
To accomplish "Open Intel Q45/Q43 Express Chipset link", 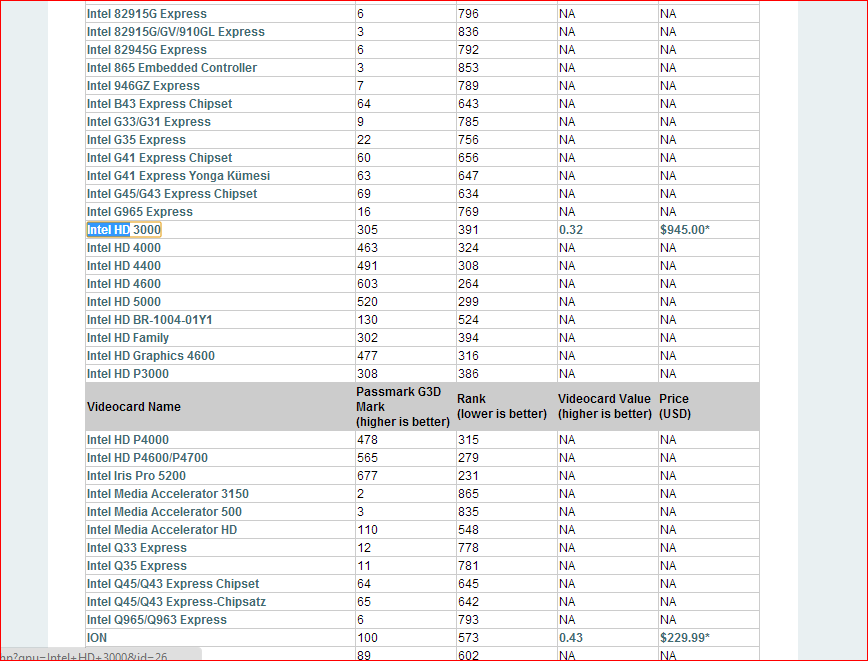I will coord(173,583).
